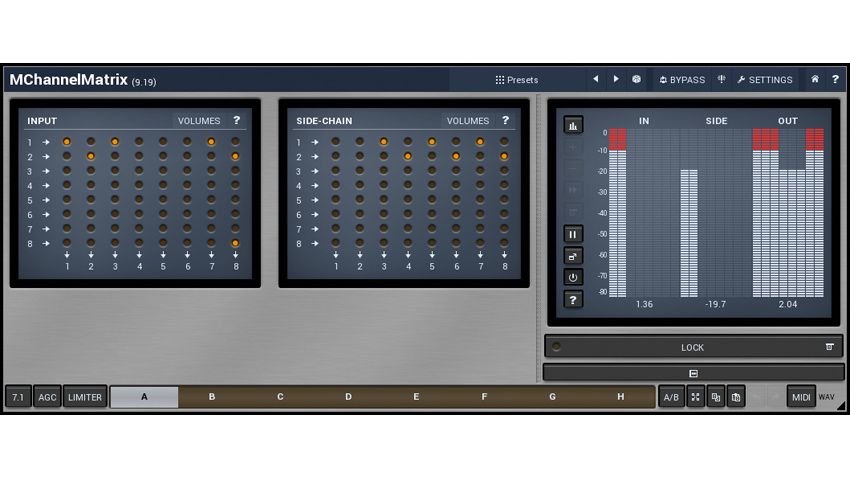
Task: Open the Presets browser
Action: (x=517, y=80)
